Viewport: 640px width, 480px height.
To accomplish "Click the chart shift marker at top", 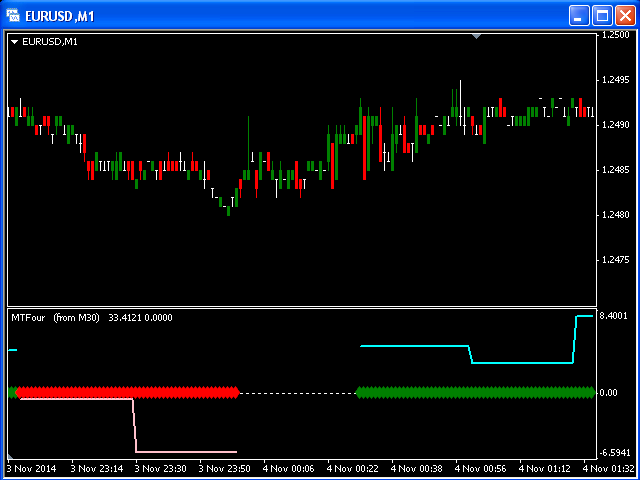I will (476, 36).
